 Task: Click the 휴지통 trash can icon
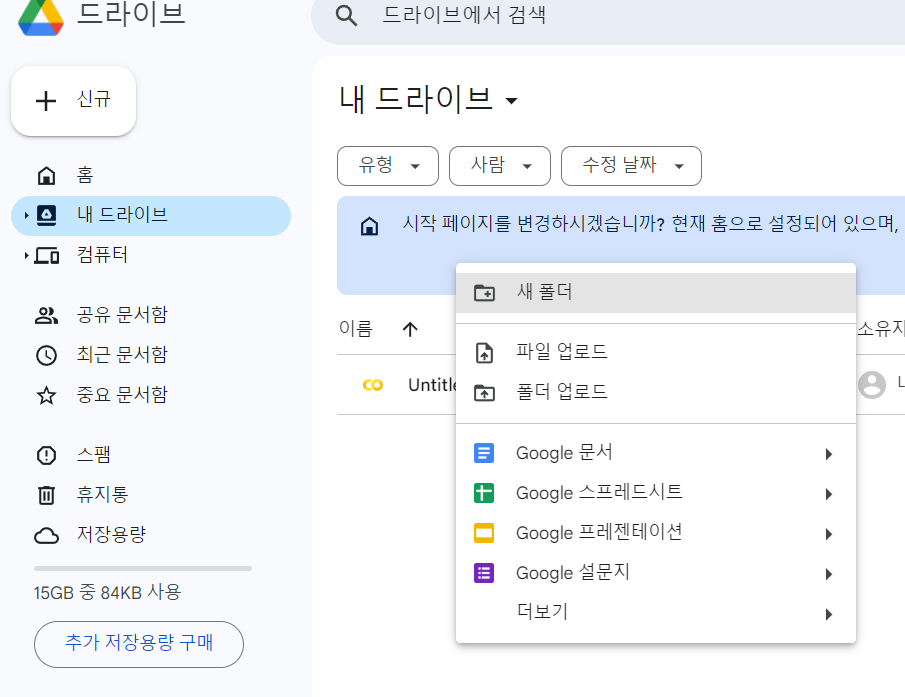click(x=46, y=495)
